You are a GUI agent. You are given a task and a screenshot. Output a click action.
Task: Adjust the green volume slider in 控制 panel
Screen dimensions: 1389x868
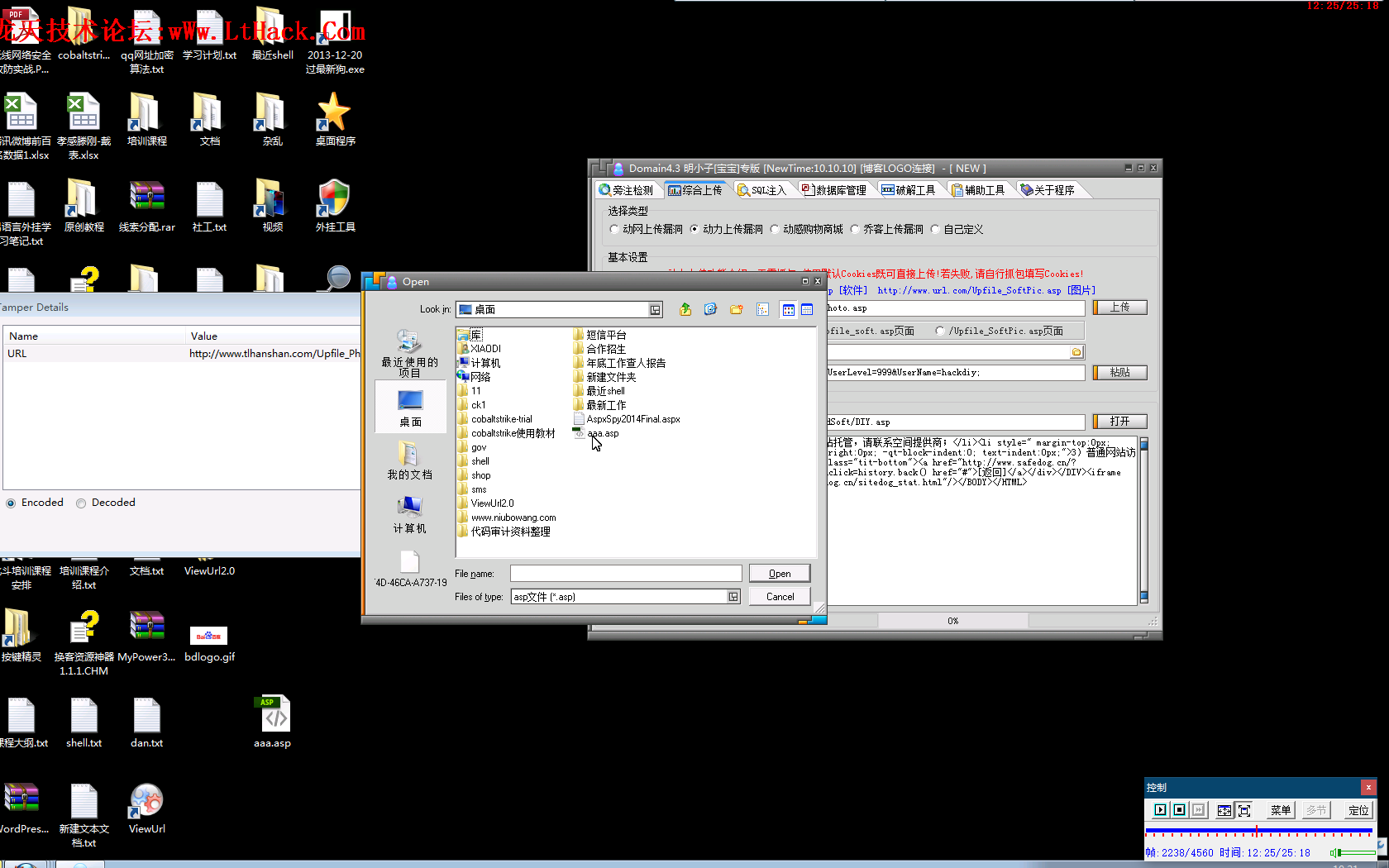coord(1356,852)
